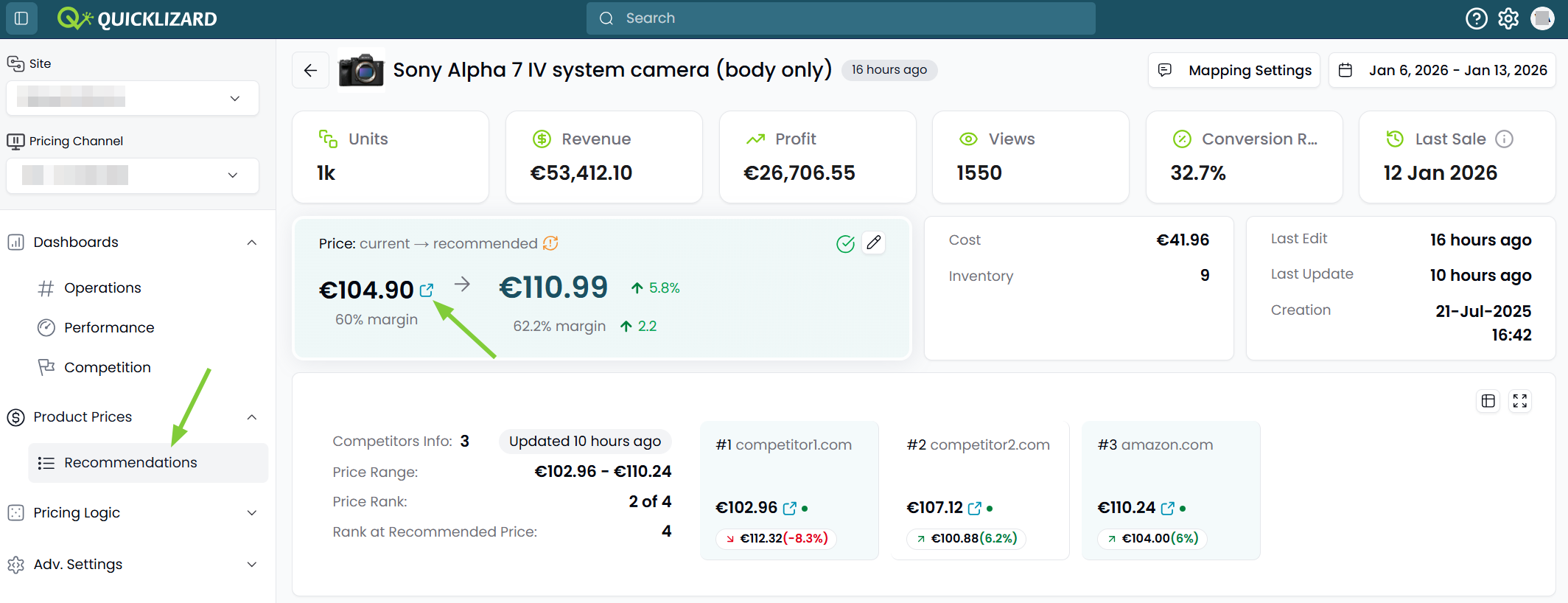
Task: Click the Mapping Settings button
Action: click(x=1234, y=70)
